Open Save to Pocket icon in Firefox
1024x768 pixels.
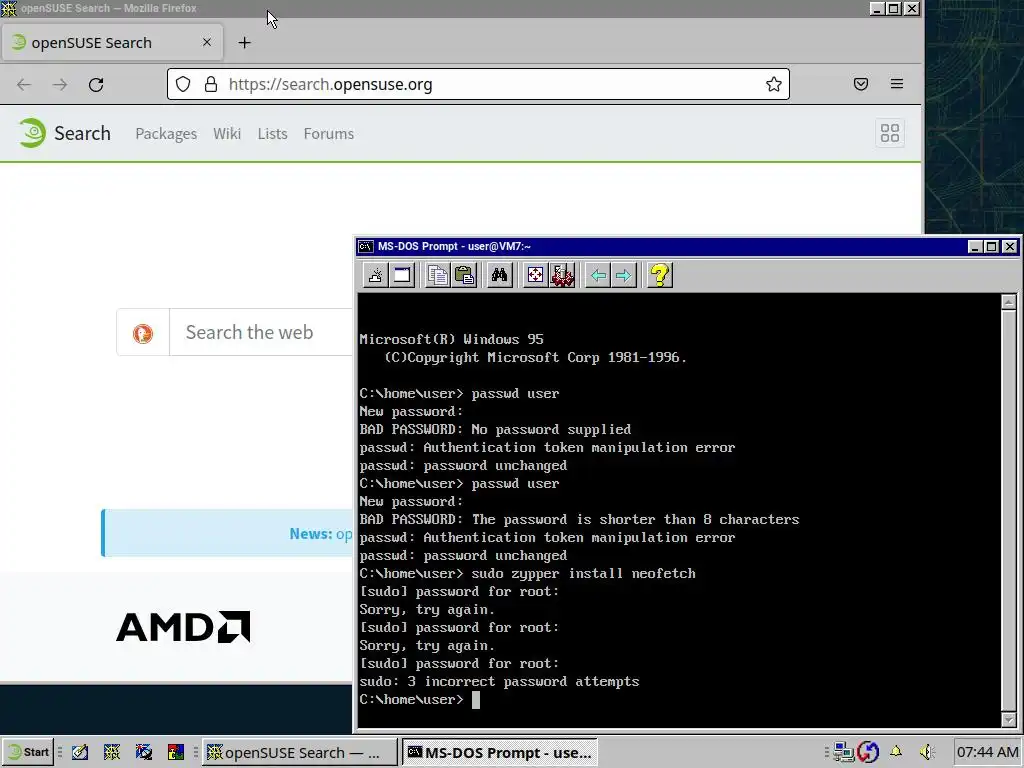click(x=861, y=84)
